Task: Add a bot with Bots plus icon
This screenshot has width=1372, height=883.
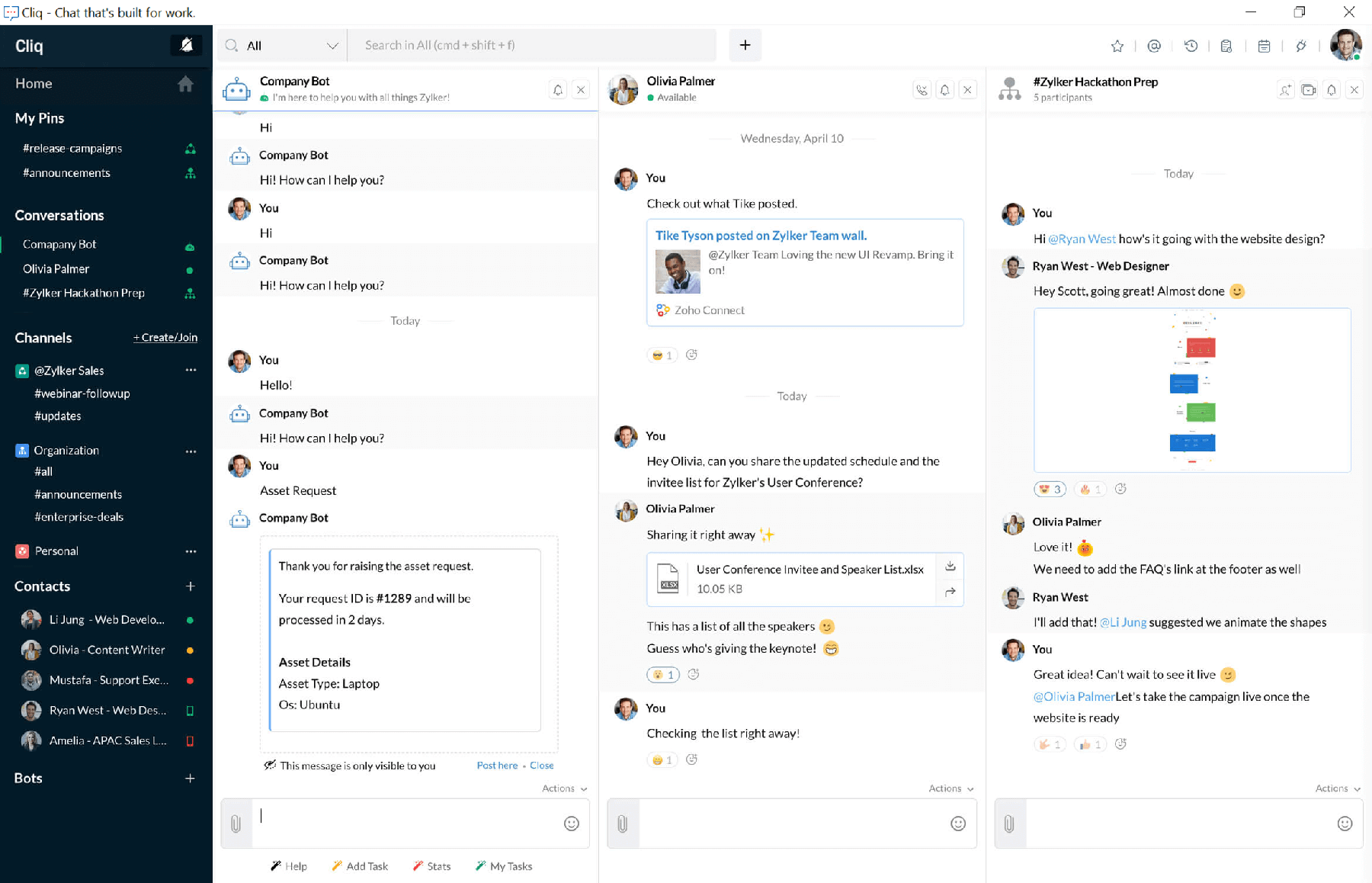Action: pyautogui.click(x=190, y=778)
